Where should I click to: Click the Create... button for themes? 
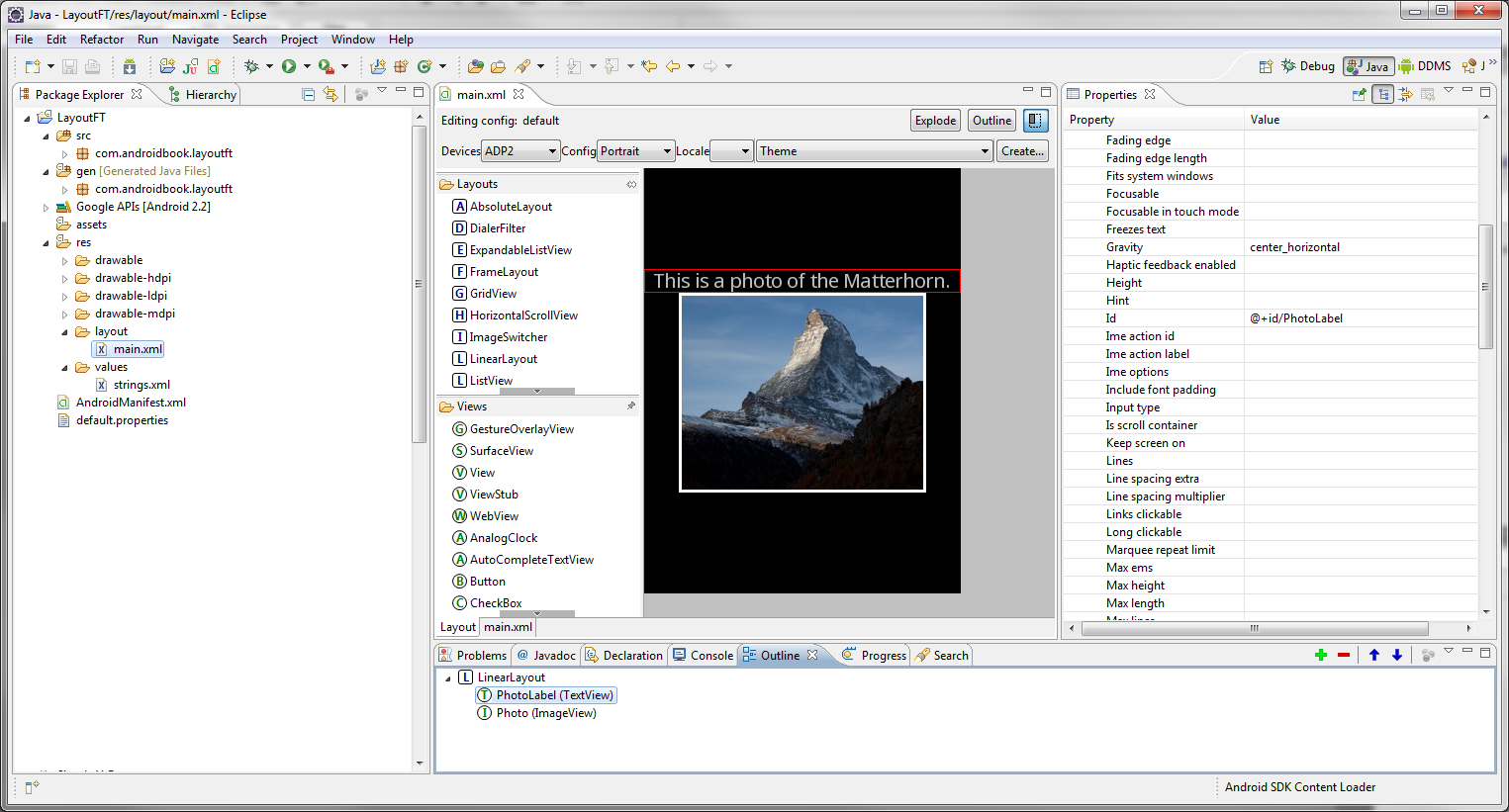(1022, 150)
